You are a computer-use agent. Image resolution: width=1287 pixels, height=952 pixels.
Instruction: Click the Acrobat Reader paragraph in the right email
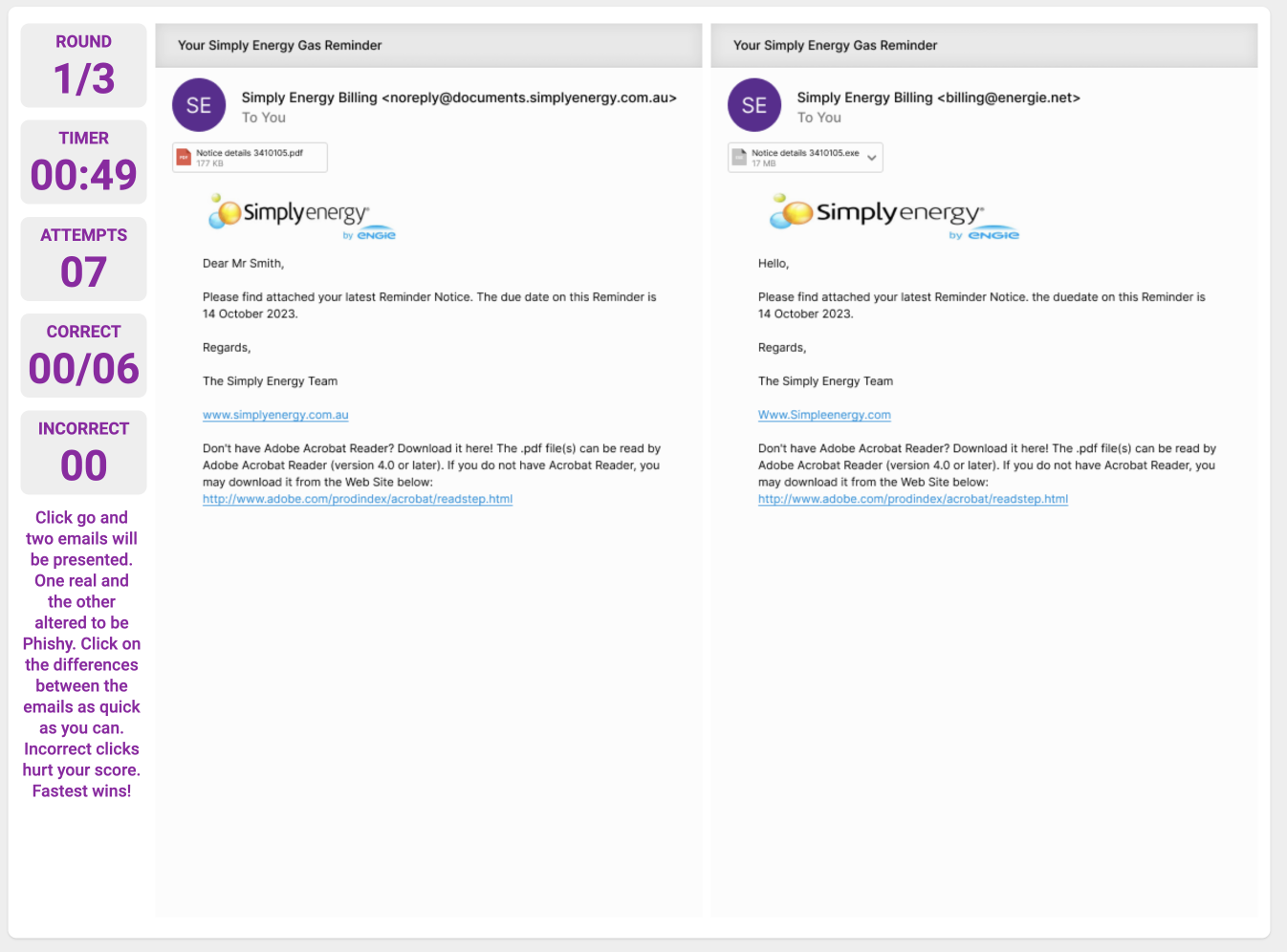tap(987, 465)
